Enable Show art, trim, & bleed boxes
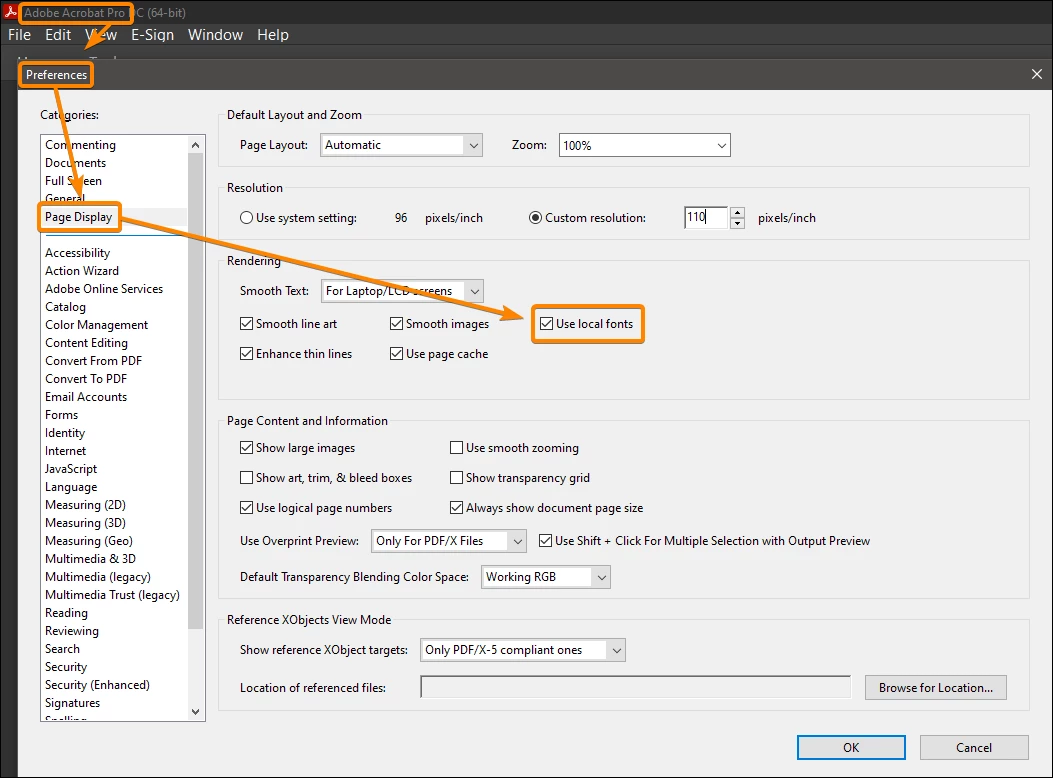Image resolution: width=1053 pixels, height=778 pixels. point(246,478)
